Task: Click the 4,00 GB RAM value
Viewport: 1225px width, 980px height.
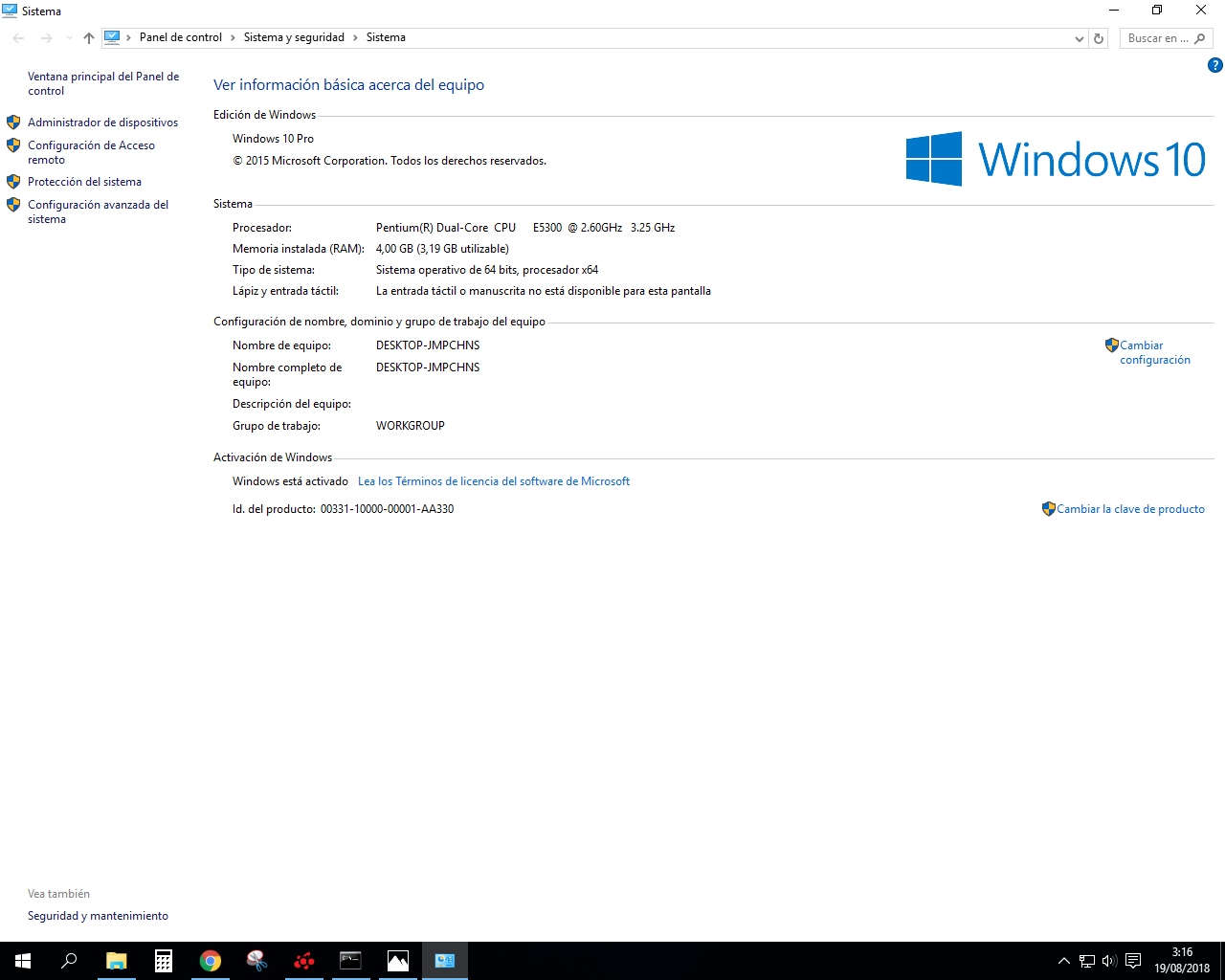Action: [x=442, y=249]
